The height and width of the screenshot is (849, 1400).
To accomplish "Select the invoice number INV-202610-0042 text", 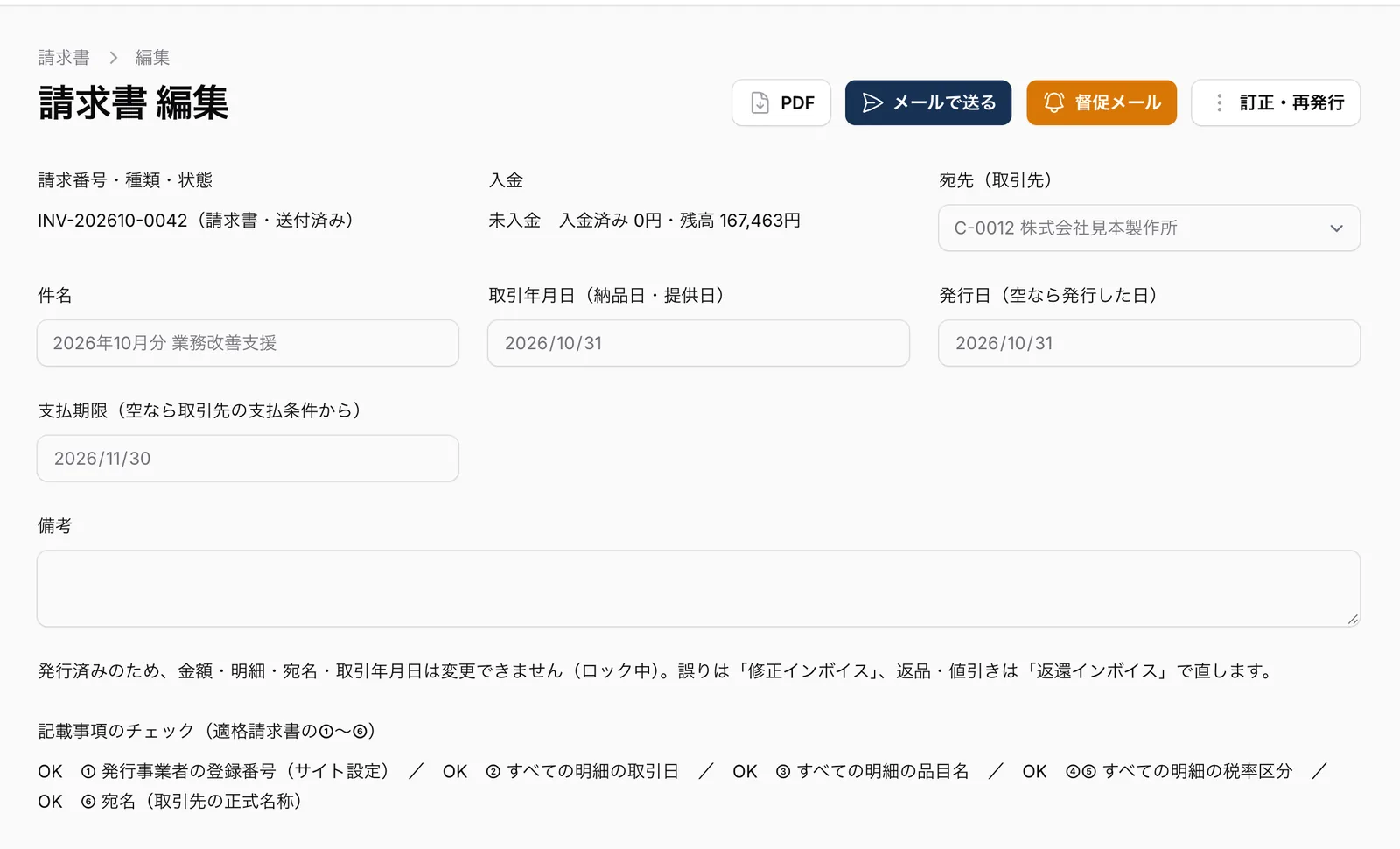I will pyautogui.click(x=112, y=221).
